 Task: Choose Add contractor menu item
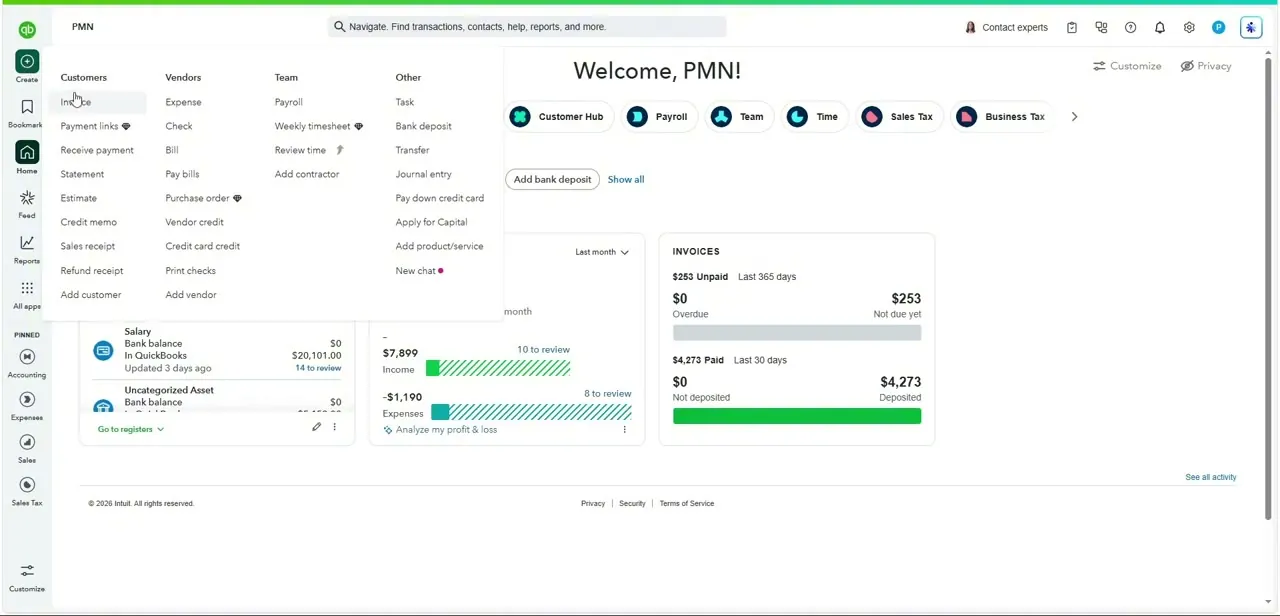tap(307, 174)
